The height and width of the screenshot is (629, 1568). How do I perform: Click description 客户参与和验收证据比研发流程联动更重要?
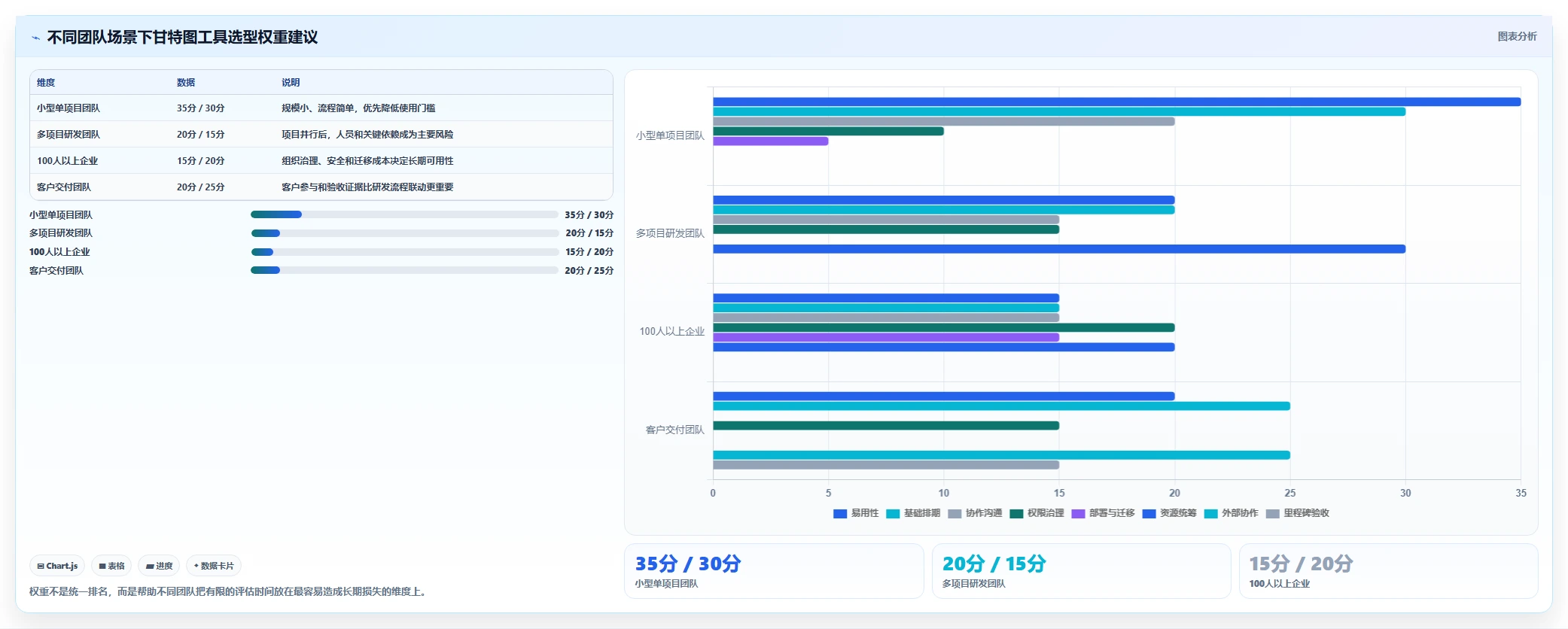click(367, 187)
